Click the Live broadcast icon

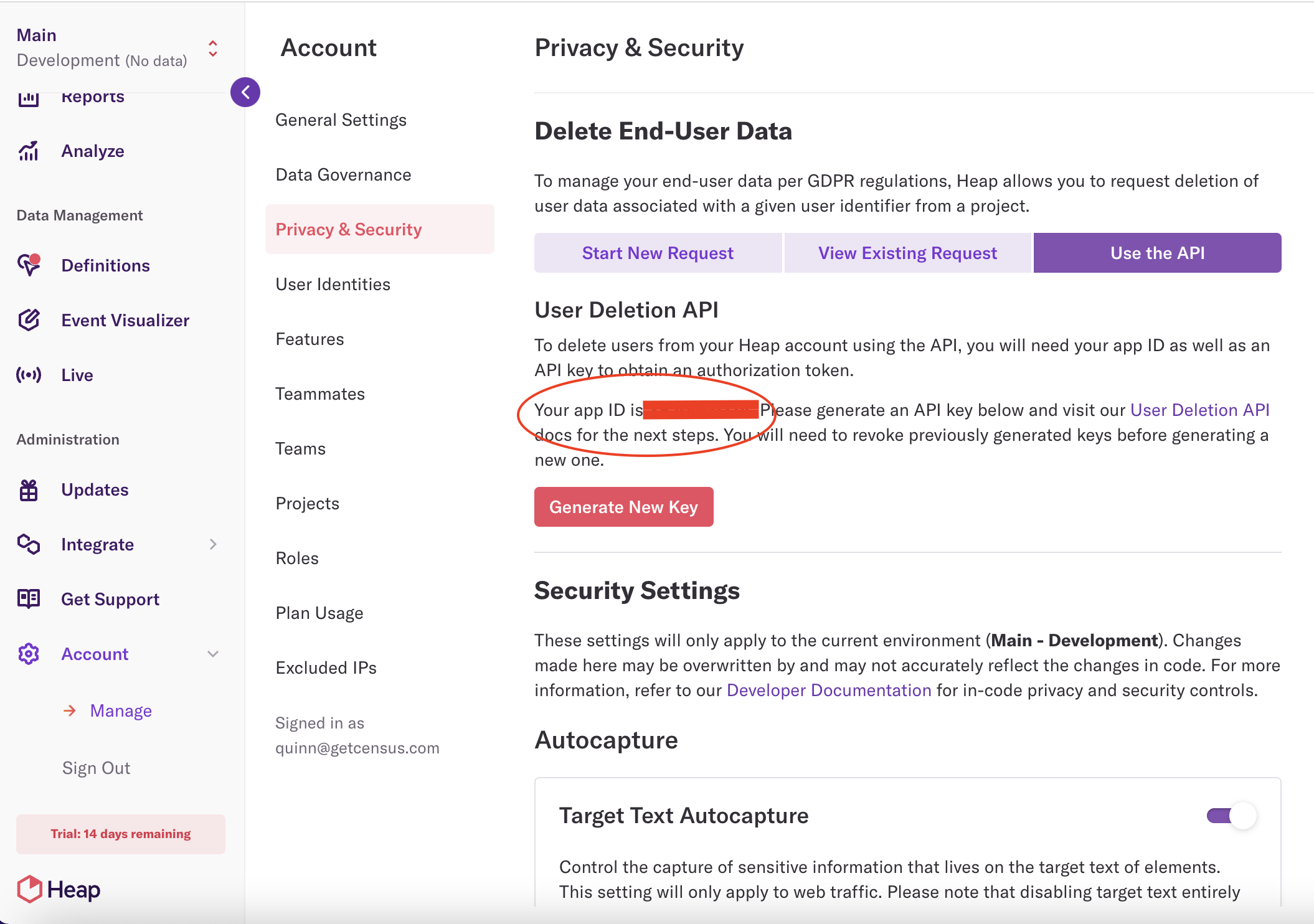tap(29, 375)
